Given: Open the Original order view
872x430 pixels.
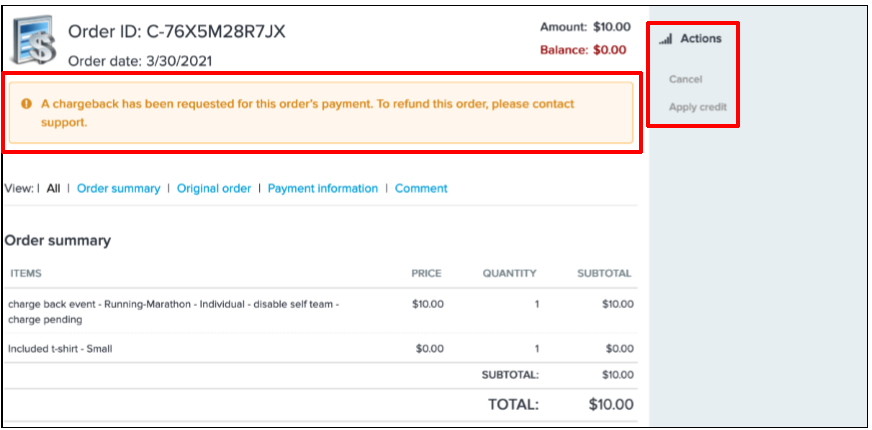Looking at the screenshot, I should pyautogui.click(x=214, y=188).
